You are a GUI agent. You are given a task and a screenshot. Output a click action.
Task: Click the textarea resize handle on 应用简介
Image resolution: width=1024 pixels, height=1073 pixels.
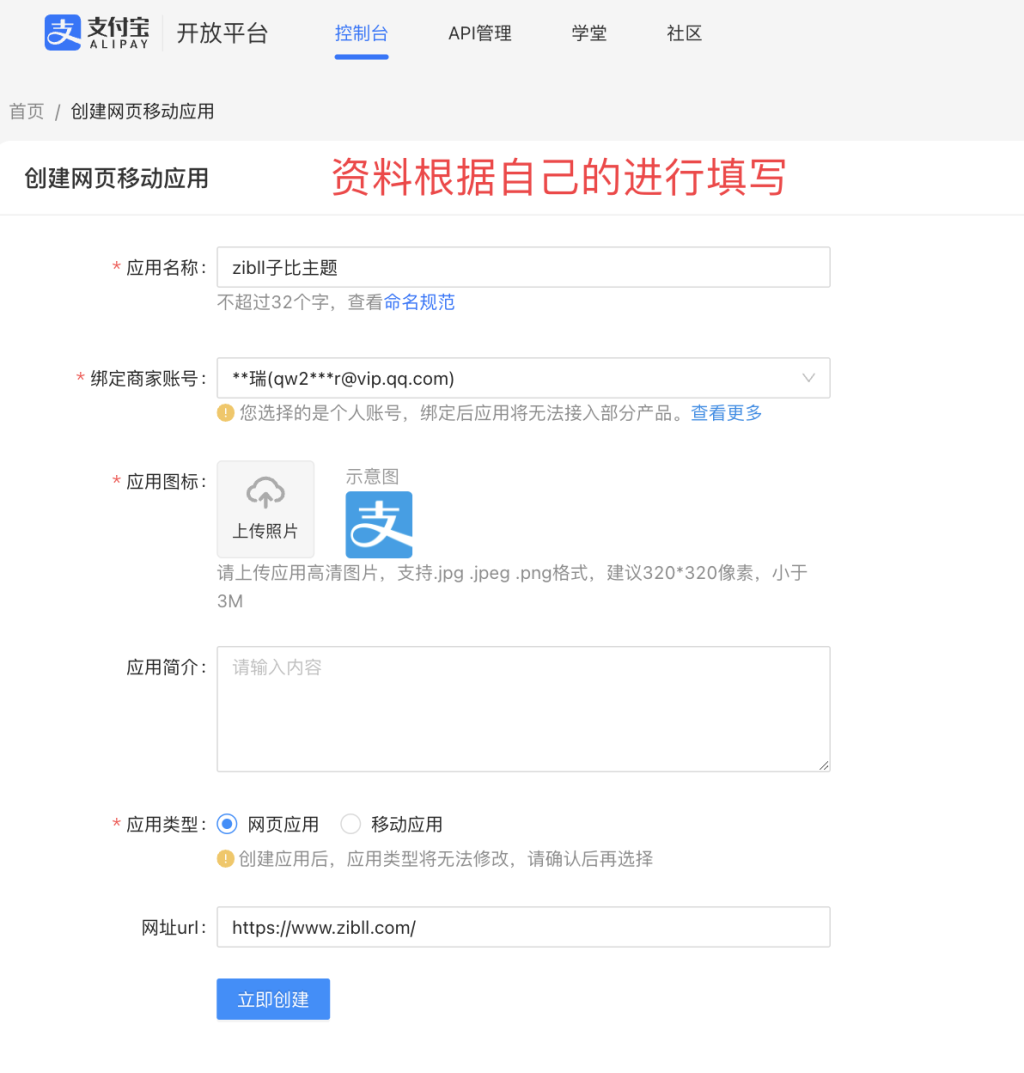(824, 764)
